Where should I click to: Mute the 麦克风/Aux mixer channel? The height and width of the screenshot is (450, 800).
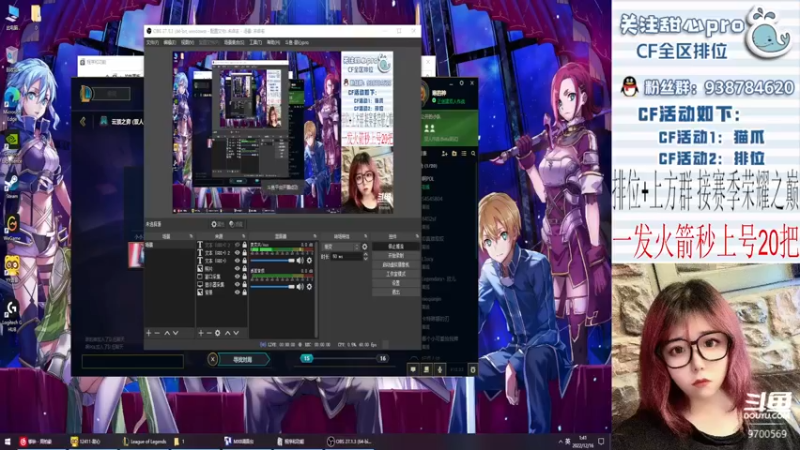point(301,261)
